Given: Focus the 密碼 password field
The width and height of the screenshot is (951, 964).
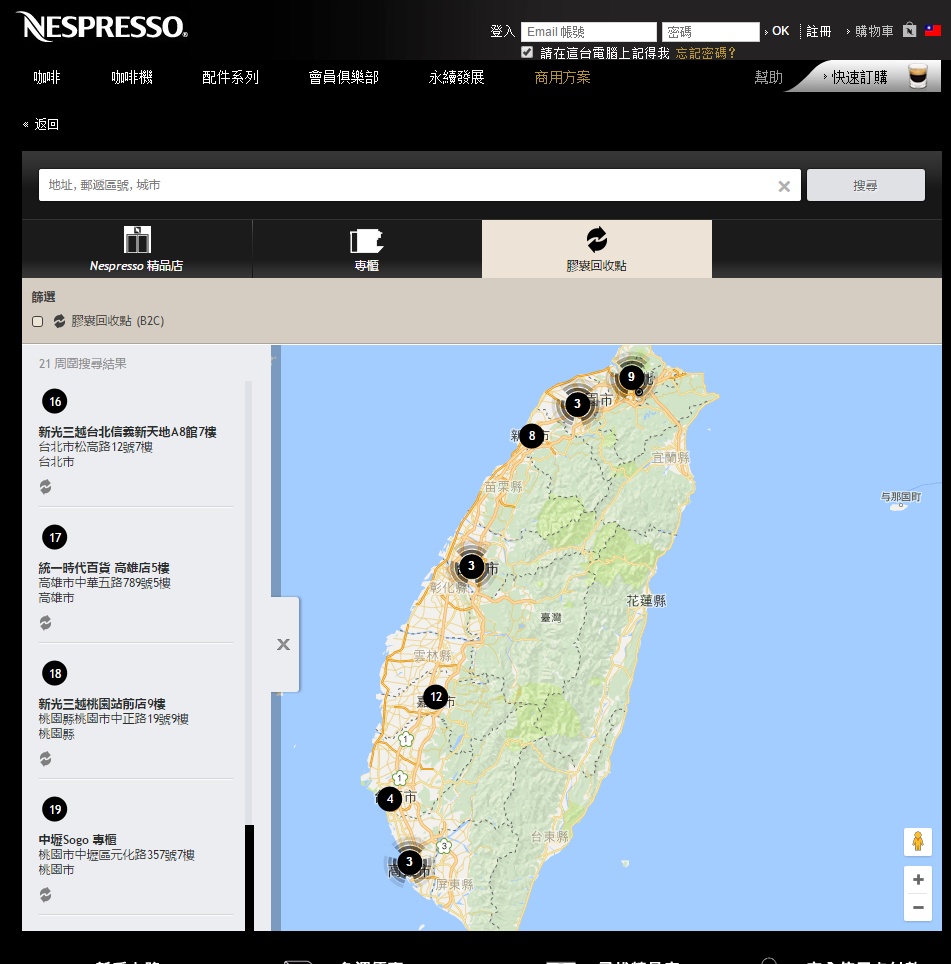Looking at the screenshot, I should click(711, 31).
